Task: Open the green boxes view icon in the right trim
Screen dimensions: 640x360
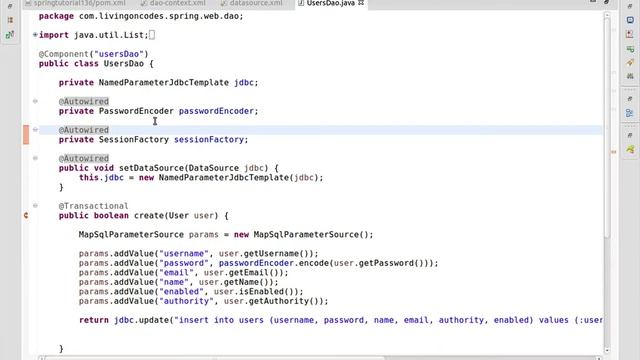Action: pos(630,49)
